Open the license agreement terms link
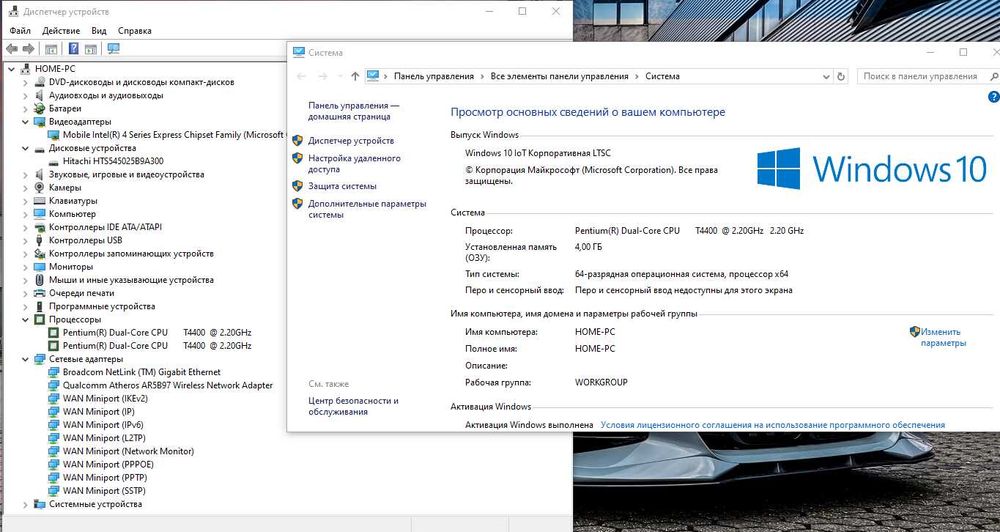This screenshot has width=1000, height=532. click(773, 424)
